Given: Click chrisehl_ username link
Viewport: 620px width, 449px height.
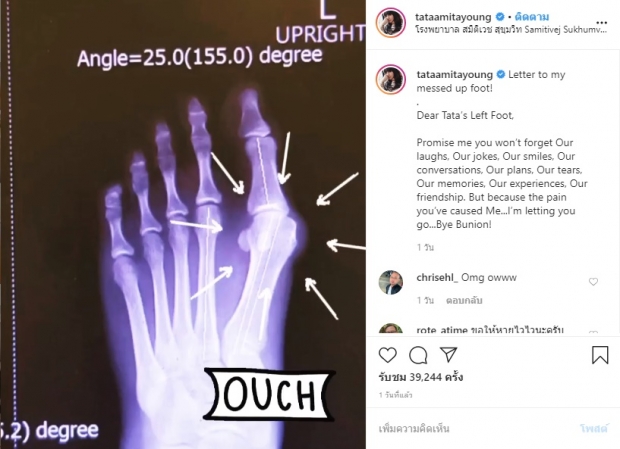Looking at the screenshot, I should click(437, 277).
